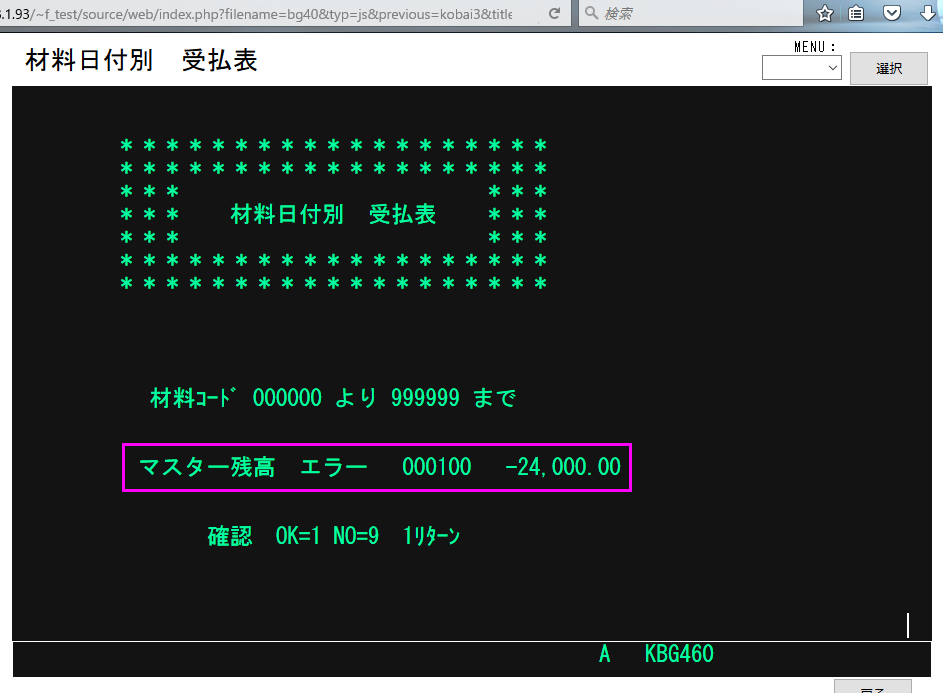Click the letter A in status line
This screenshot has width=943, height=693.
[x=604, y=655]
